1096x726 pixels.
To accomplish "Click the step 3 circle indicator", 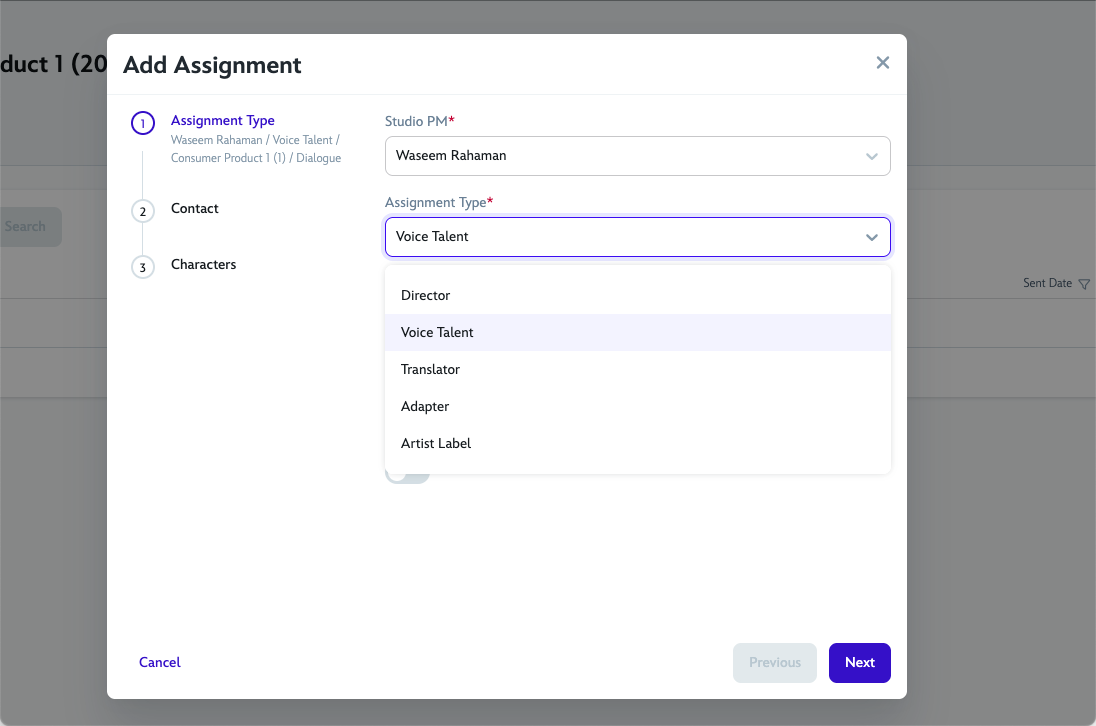I will (x=142, y=267).
